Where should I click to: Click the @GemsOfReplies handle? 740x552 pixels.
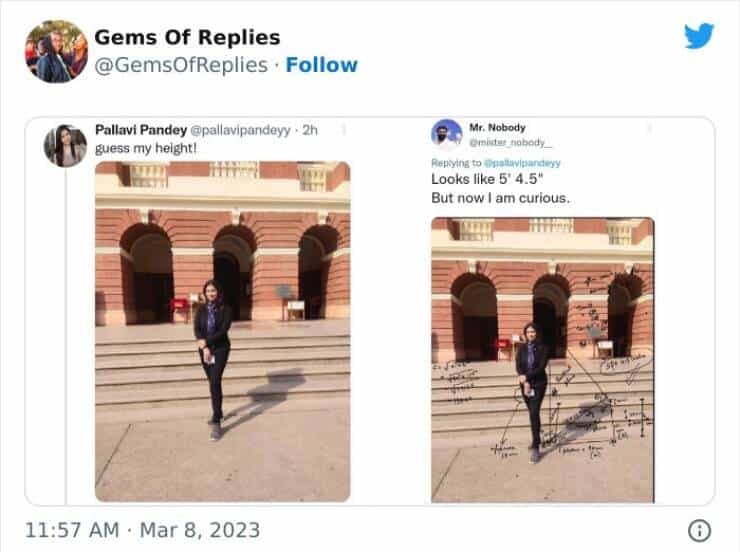[x=180, y=65]
